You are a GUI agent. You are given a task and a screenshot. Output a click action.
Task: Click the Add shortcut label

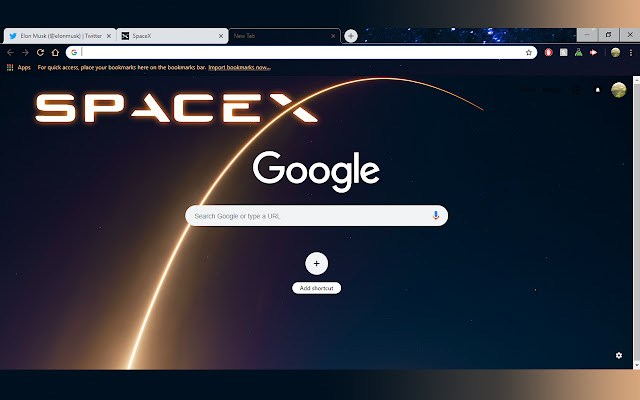coord(316,288)
